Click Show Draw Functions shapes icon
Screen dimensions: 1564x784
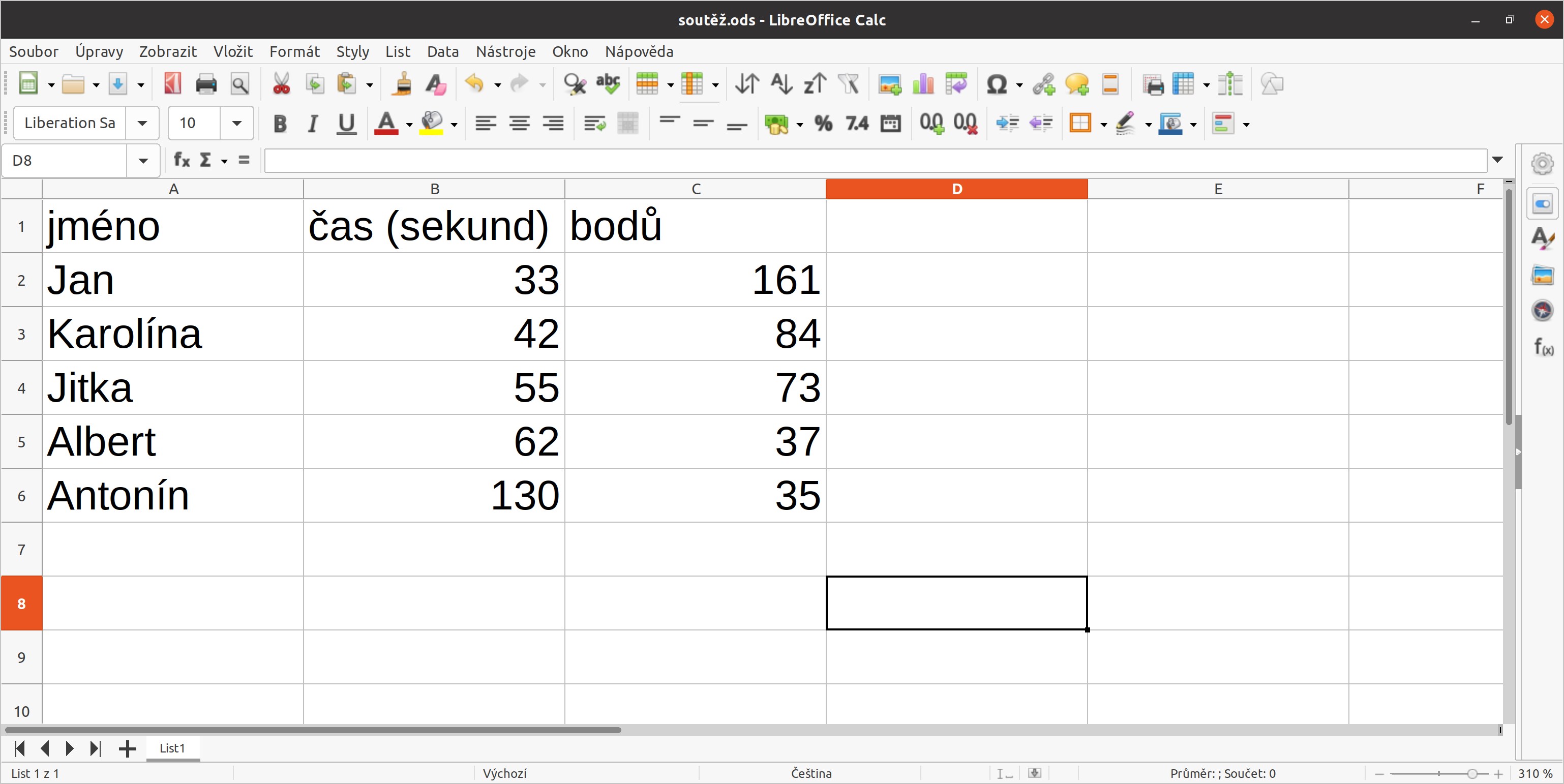coord(1272,84)
